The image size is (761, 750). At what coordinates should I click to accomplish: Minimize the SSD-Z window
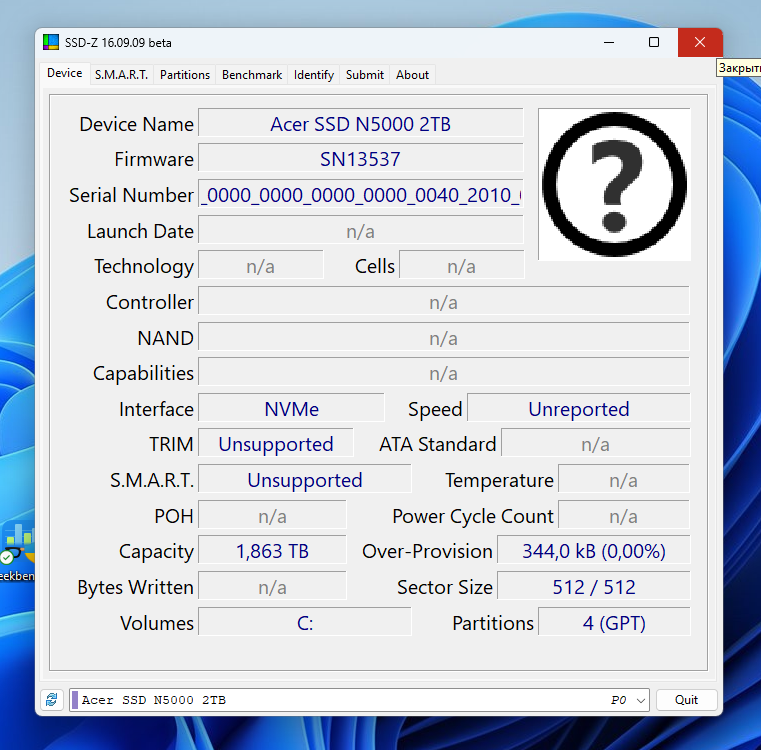(608, 43)
